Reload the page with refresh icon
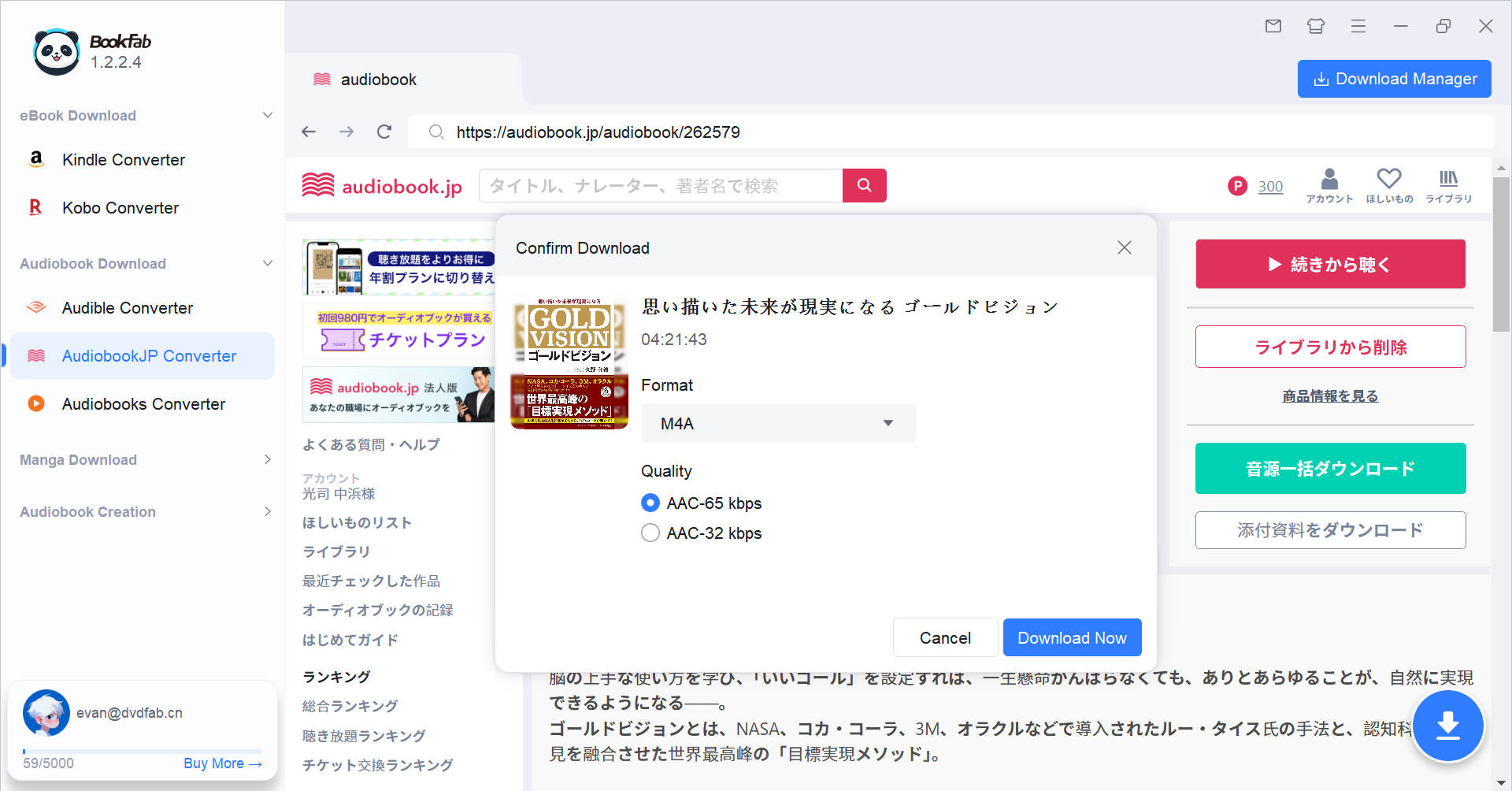Viewport: 1512px width, 791px height. 384,132
